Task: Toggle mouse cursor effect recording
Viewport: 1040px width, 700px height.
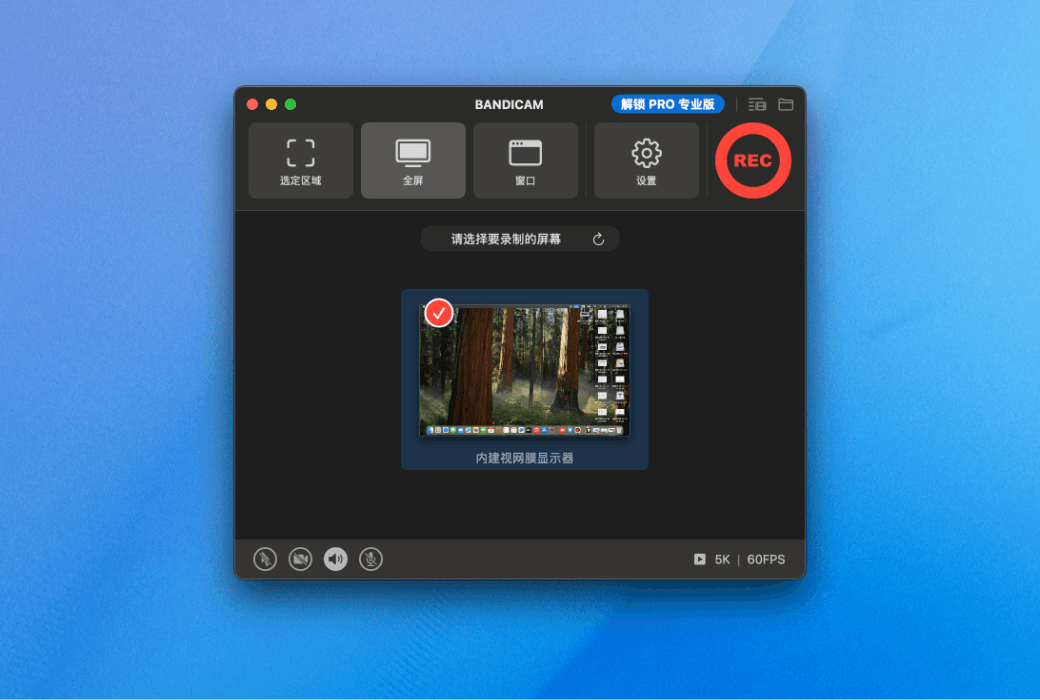Action: [x=265, y=559]
